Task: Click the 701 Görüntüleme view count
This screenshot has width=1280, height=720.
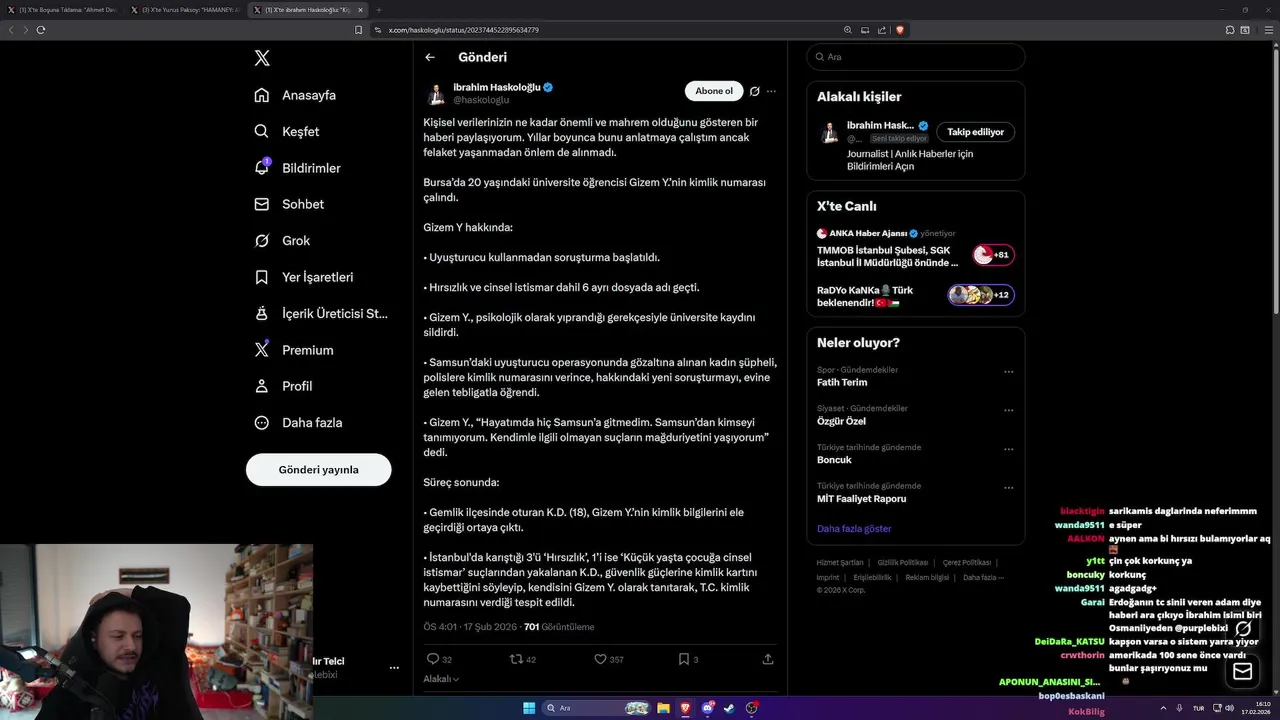Action: [559, 627]
